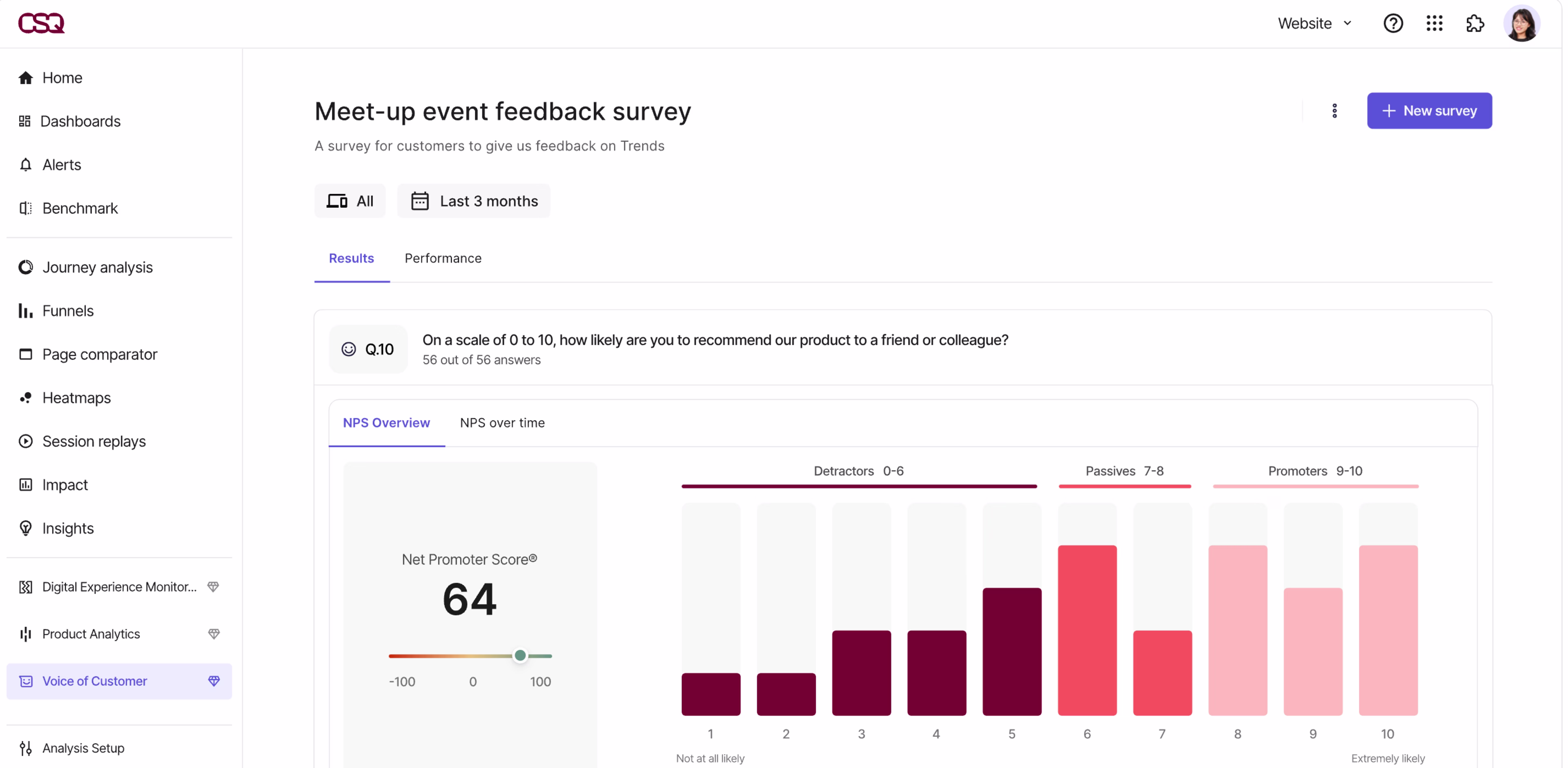Open the All devices filter
The image size is (1568, 768).
[350, 201]
